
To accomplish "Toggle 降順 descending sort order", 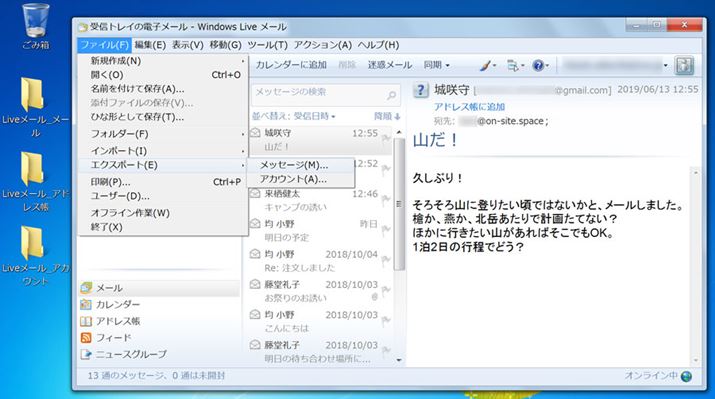I will (387, 116).
